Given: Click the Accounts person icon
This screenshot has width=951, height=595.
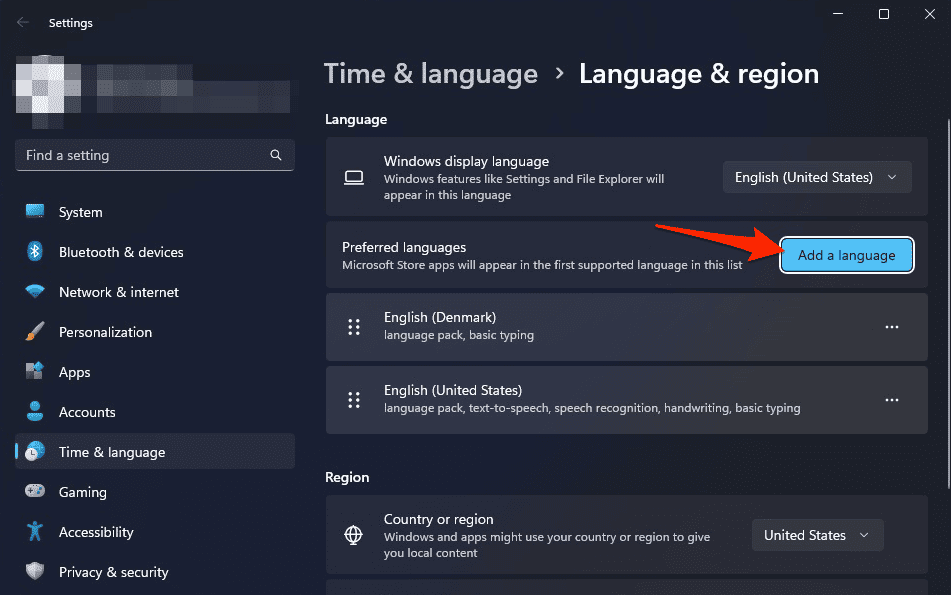Looking at the screenshot, I should (x=35, y=412).
